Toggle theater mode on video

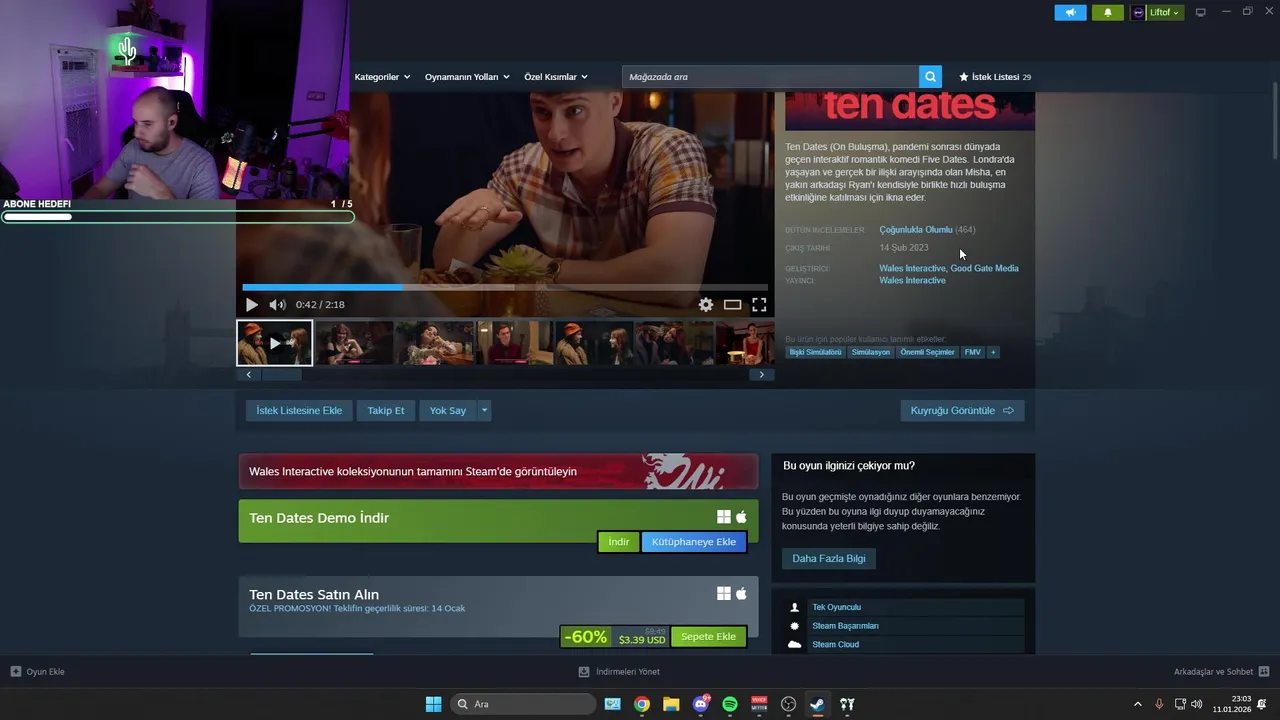[x=733, y=305]
